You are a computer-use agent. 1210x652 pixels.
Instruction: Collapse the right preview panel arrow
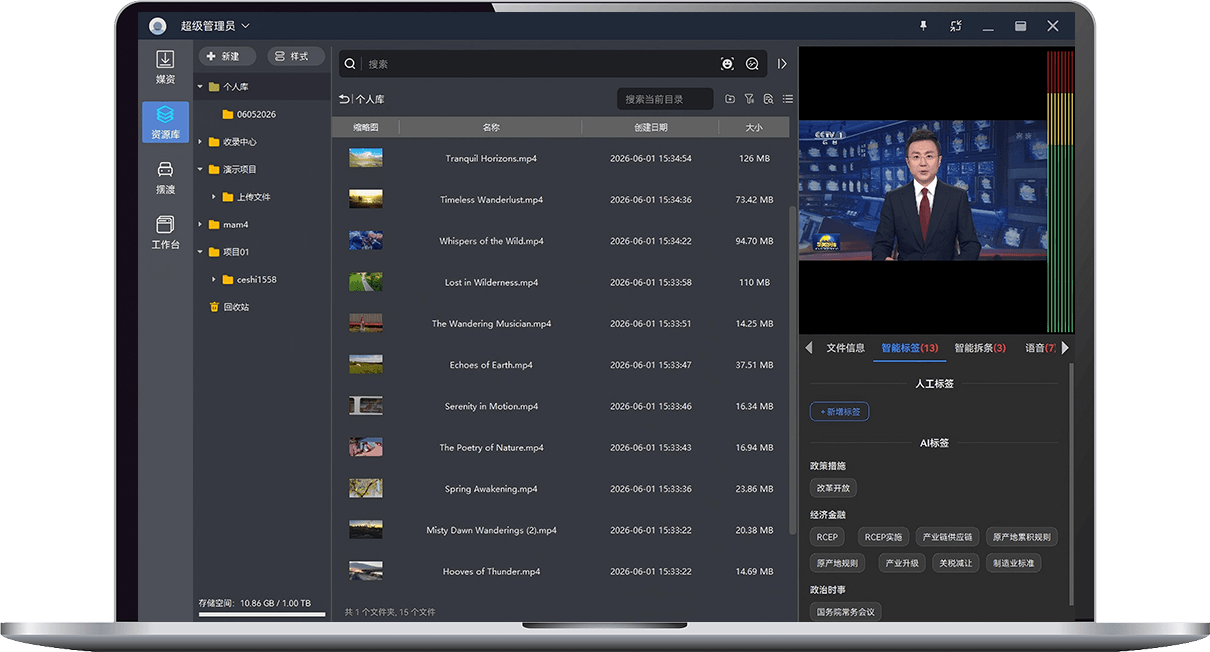[782, 64]
